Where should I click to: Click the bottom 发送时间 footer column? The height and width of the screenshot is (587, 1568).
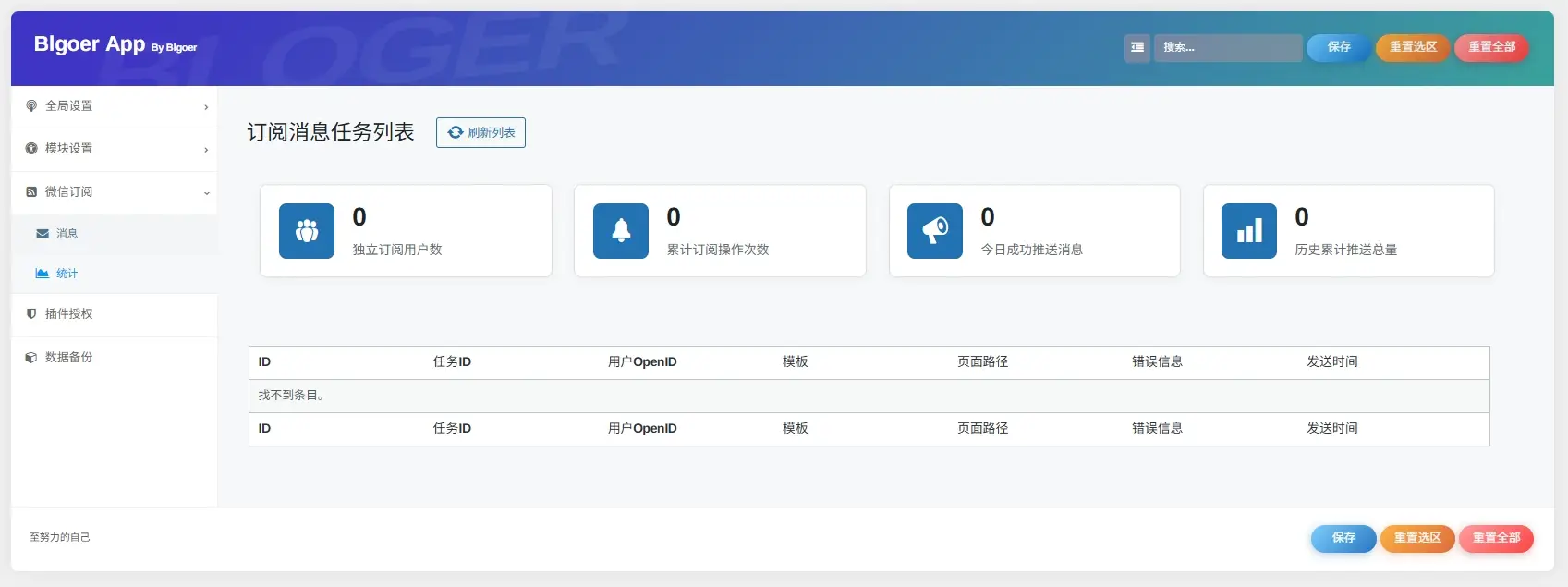pyautogui.click(x=1331, y=429)
